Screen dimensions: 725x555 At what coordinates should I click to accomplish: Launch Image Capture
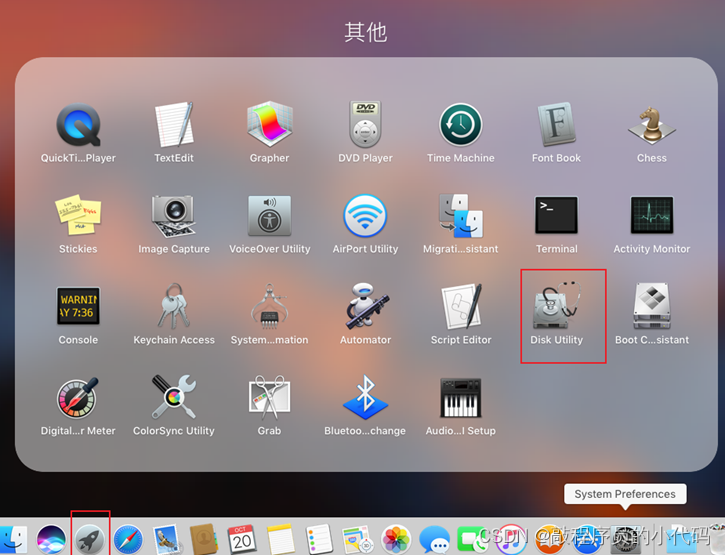coord(174,216)
